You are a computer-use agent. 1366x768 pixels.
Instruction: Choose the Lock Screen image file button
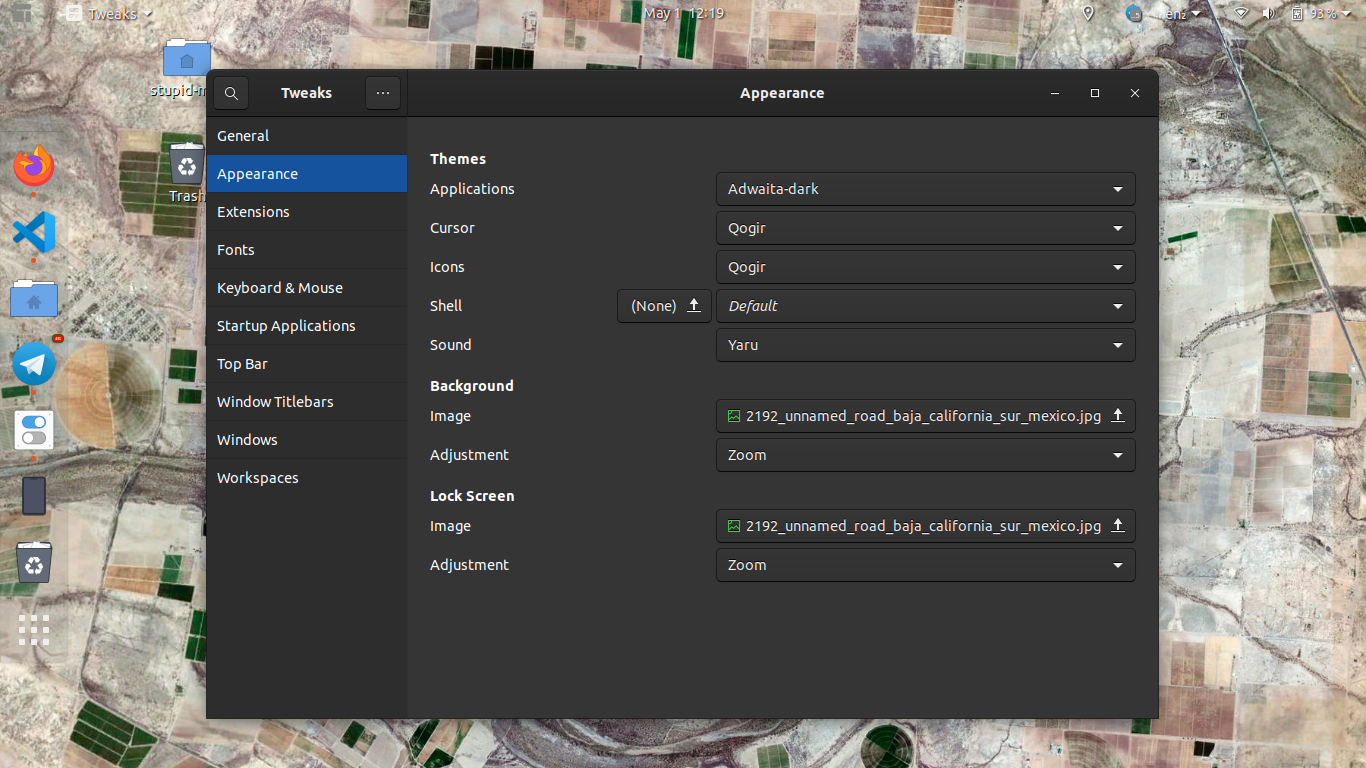click(925, 526)
